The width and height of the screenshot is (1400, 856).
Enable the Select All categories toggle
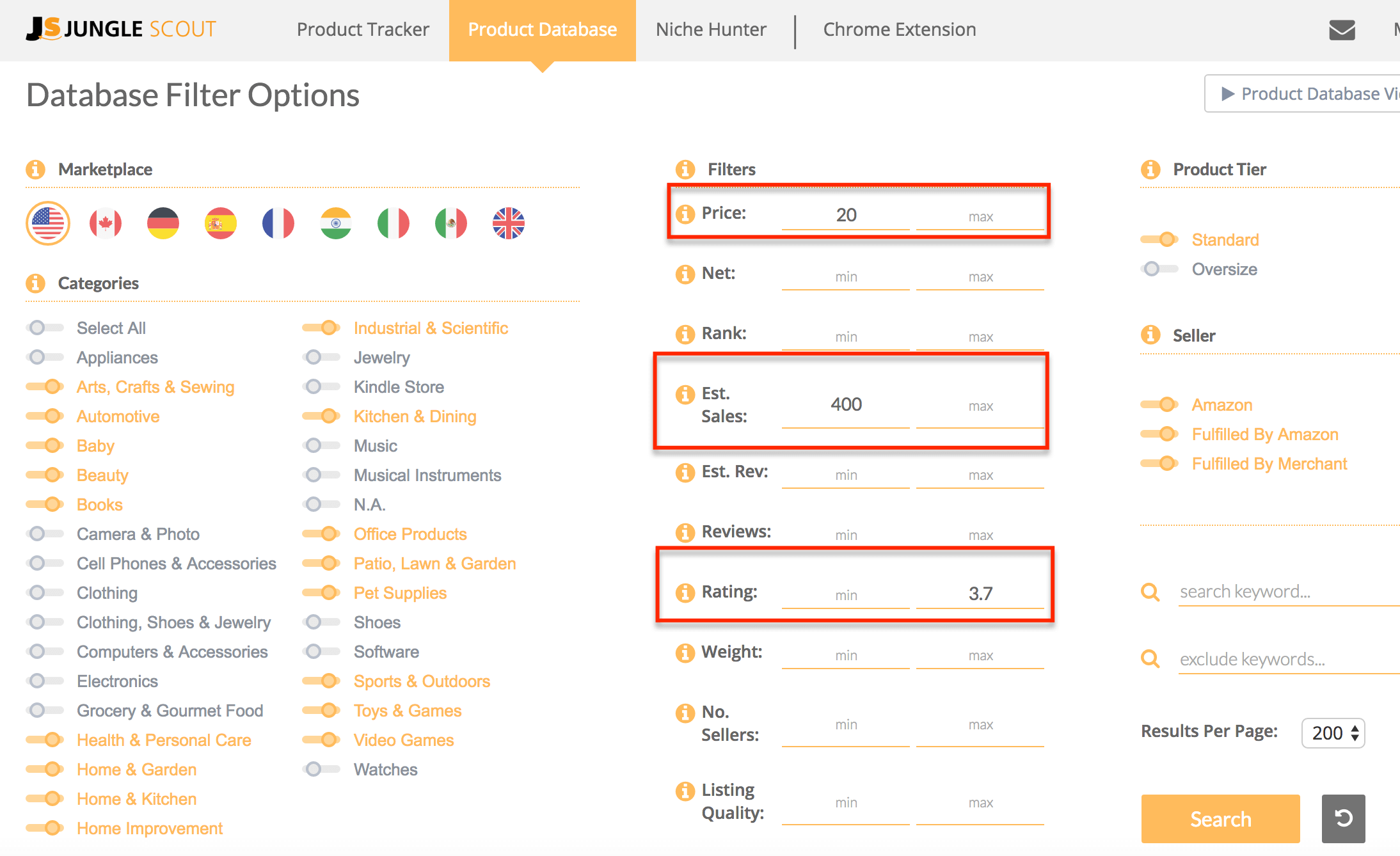tap(45, 328)
